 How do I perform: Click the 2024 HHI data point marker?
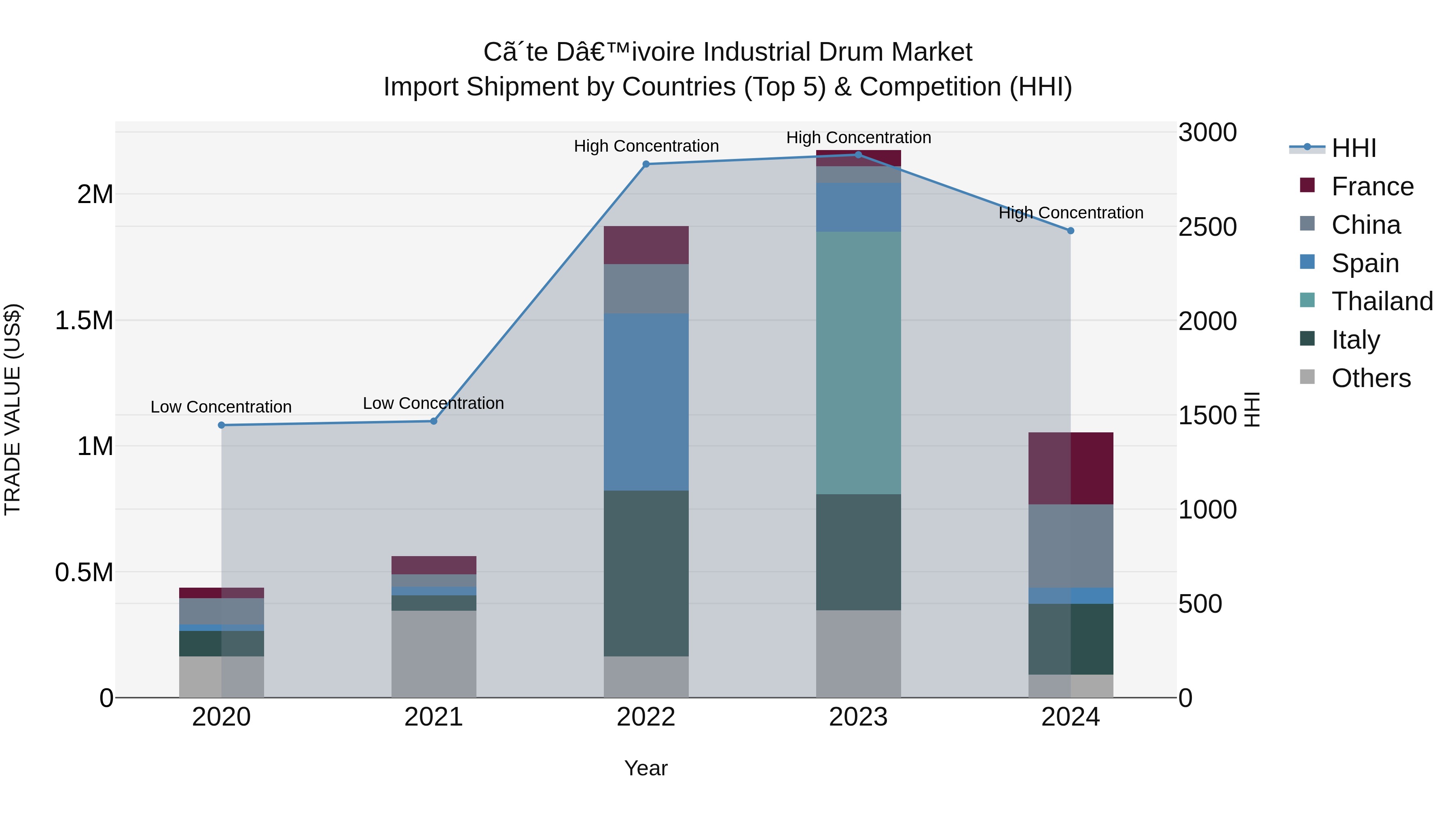point(1071,231)
